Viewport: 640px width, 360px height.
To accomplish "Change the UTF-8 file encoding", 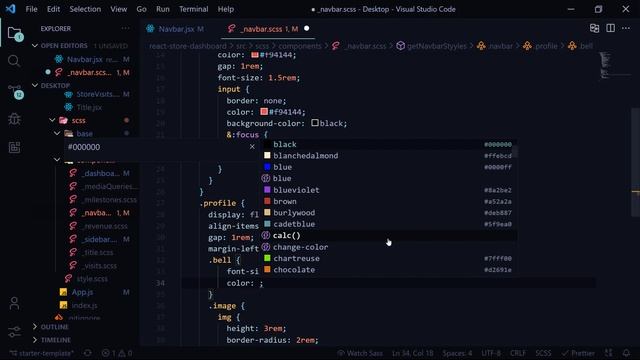I will pyautogui.click(x=491, y=353).
